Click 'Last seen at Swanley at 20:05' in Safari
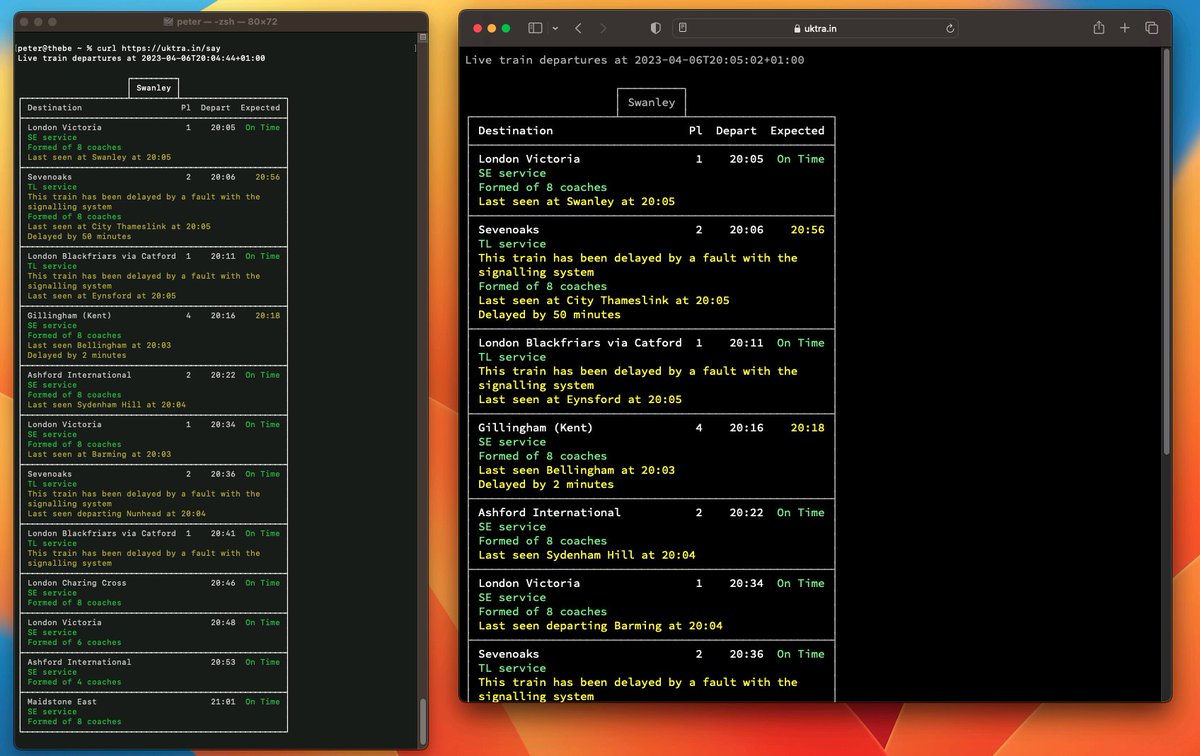 tap(576, 201)
